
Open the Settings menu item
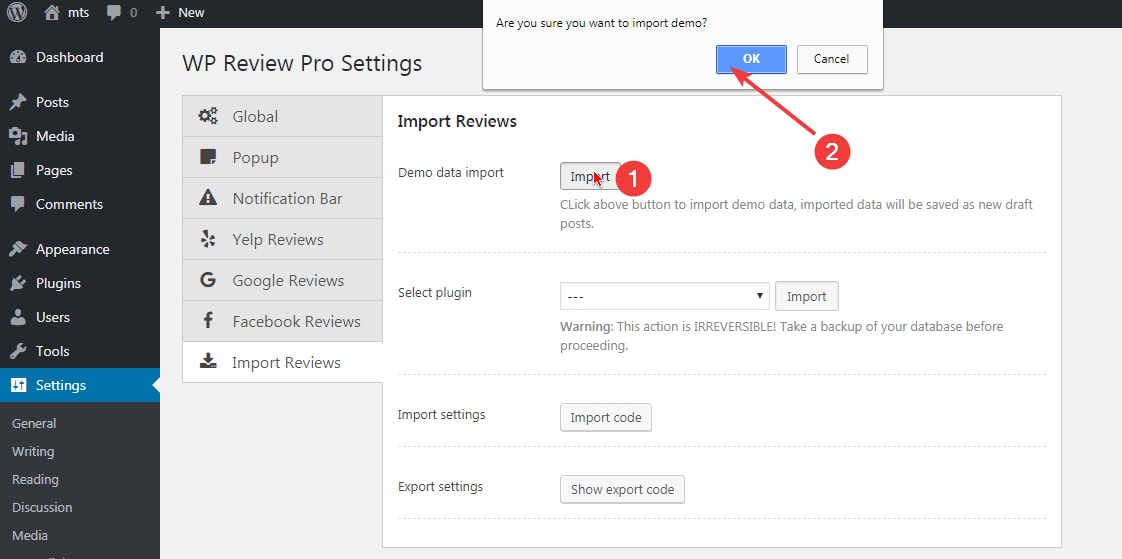[x=80, y=385]
